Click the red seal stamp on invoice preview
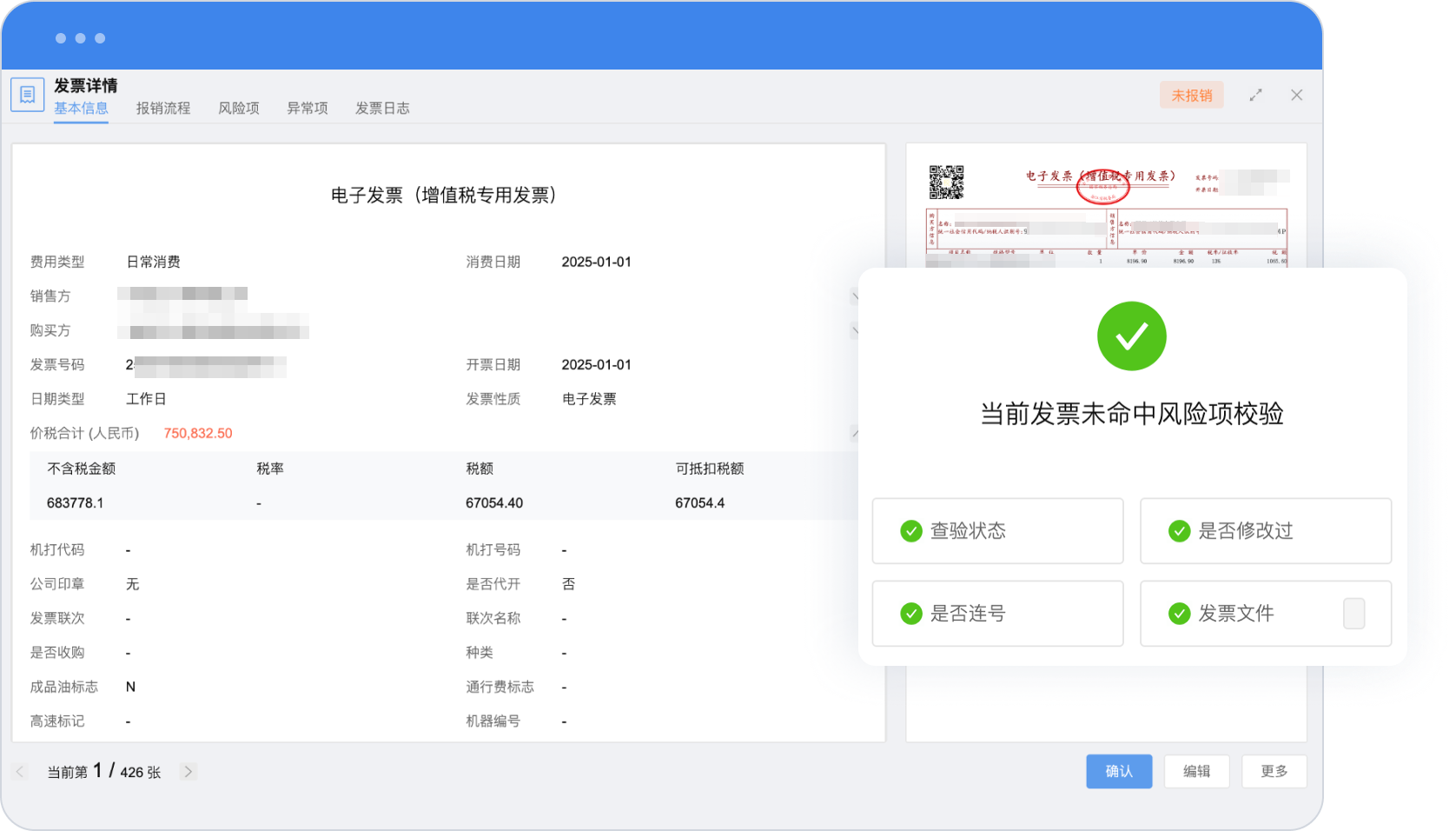 coord(1102,186)
